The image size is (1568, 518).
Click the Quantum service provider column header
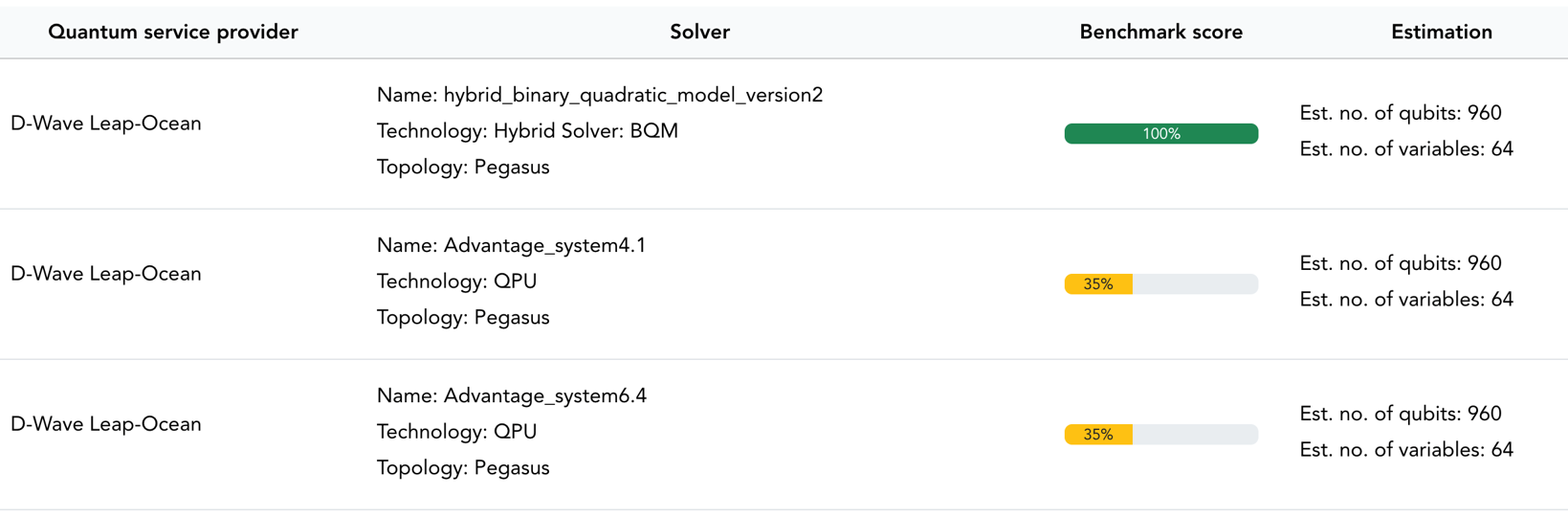173,32
